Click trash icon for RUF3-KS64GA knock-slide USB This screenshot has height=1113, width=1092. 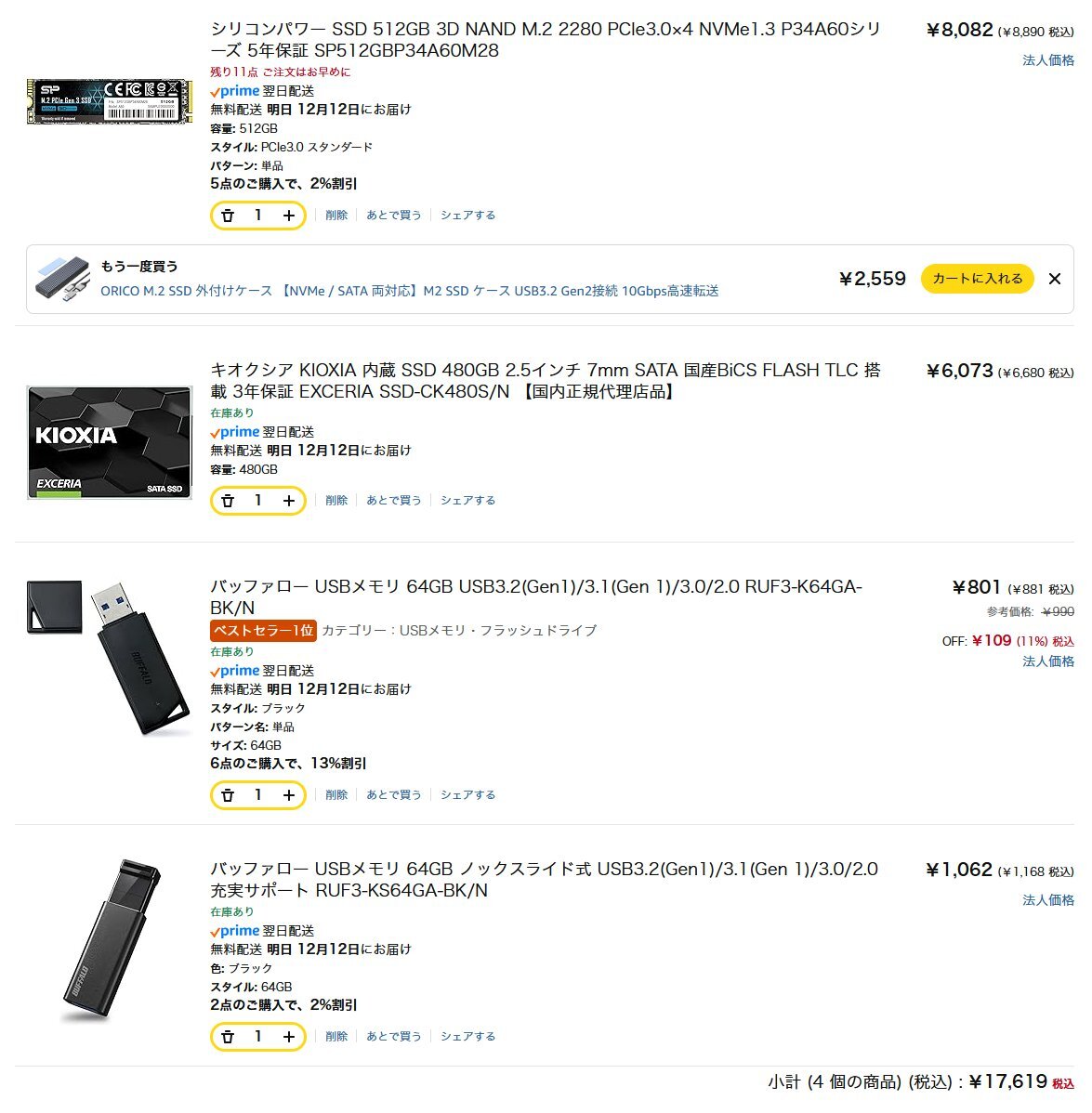[x=227, y=1037]
